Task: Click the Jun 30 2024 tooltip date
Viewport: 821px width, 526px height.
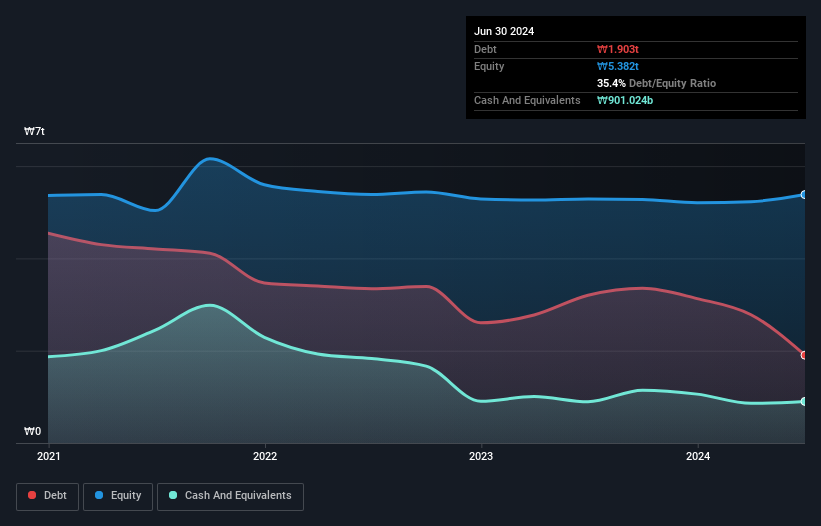Action: 504,31
